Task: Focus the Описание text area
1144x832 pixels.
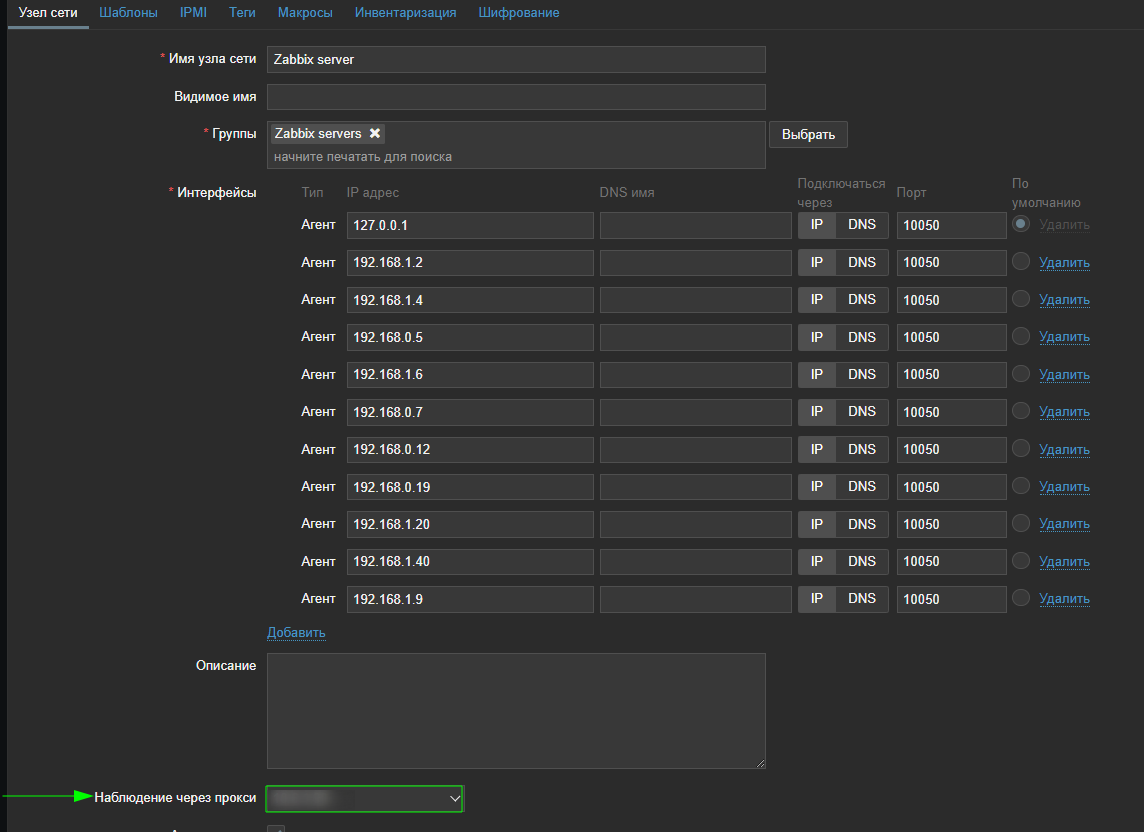Action: click(x=516, y=710)
